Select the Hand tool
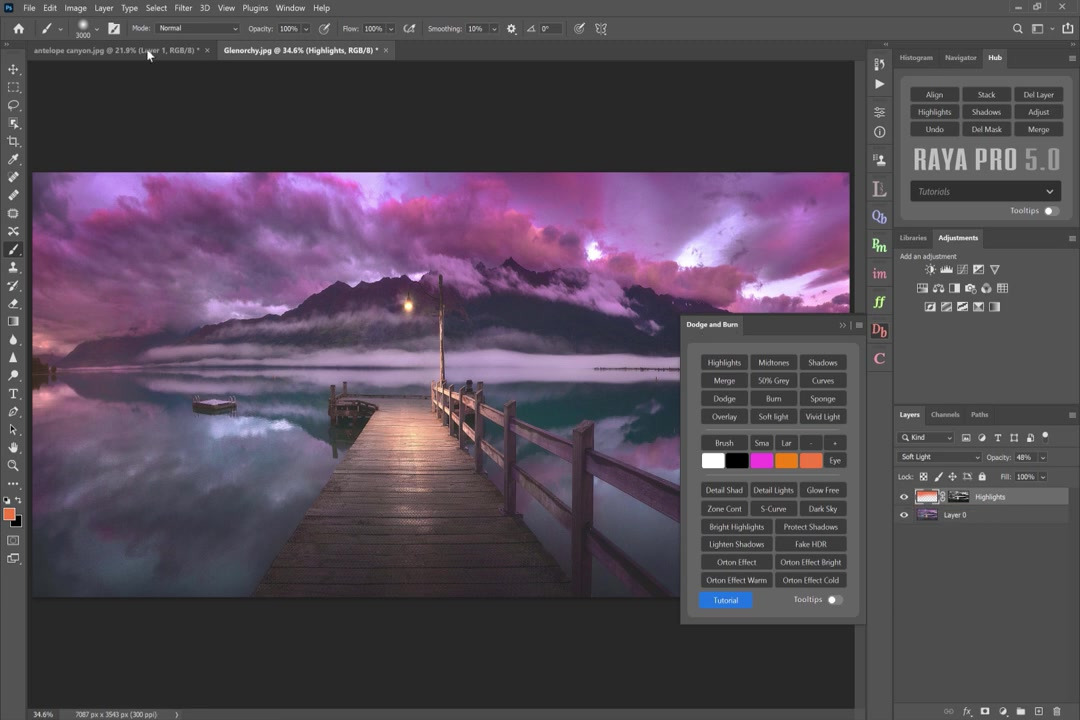 tap(13, 448)
